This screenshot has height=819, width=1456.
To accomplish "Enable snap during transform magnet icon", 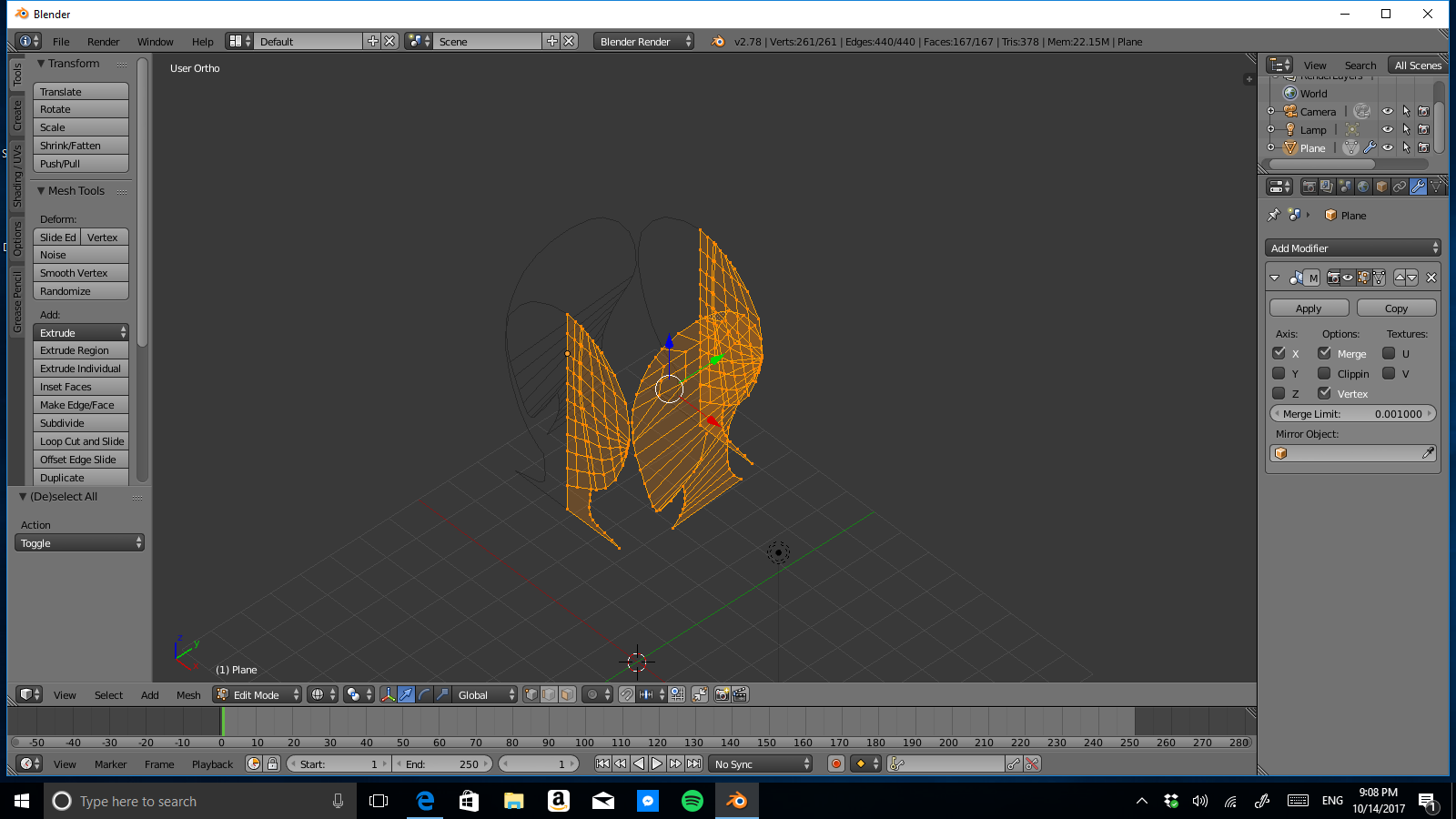I will click(x=626, y=694).
